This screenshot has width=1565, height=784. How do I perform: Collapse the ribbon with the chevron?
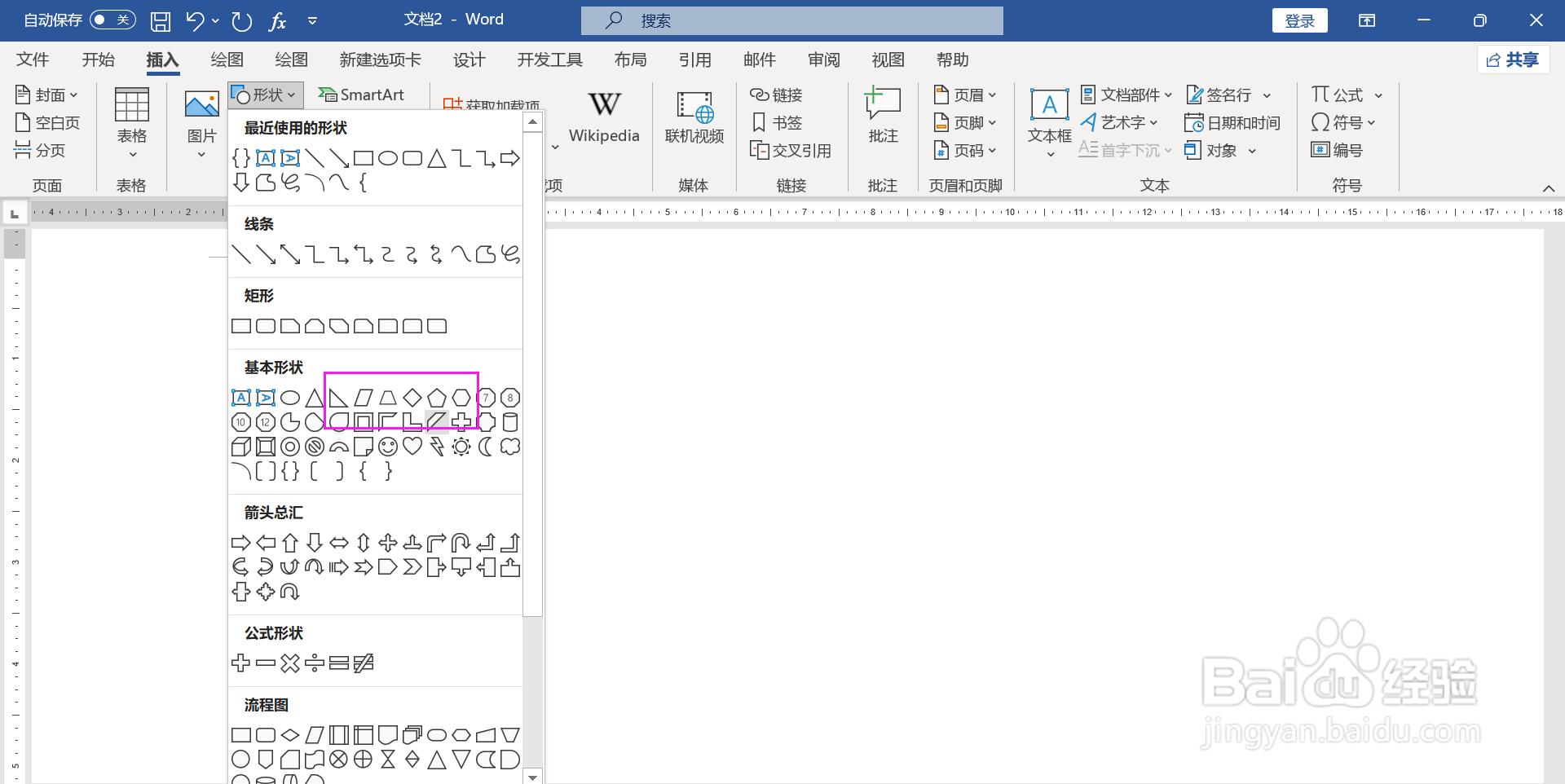click(x=1549, y=188)
